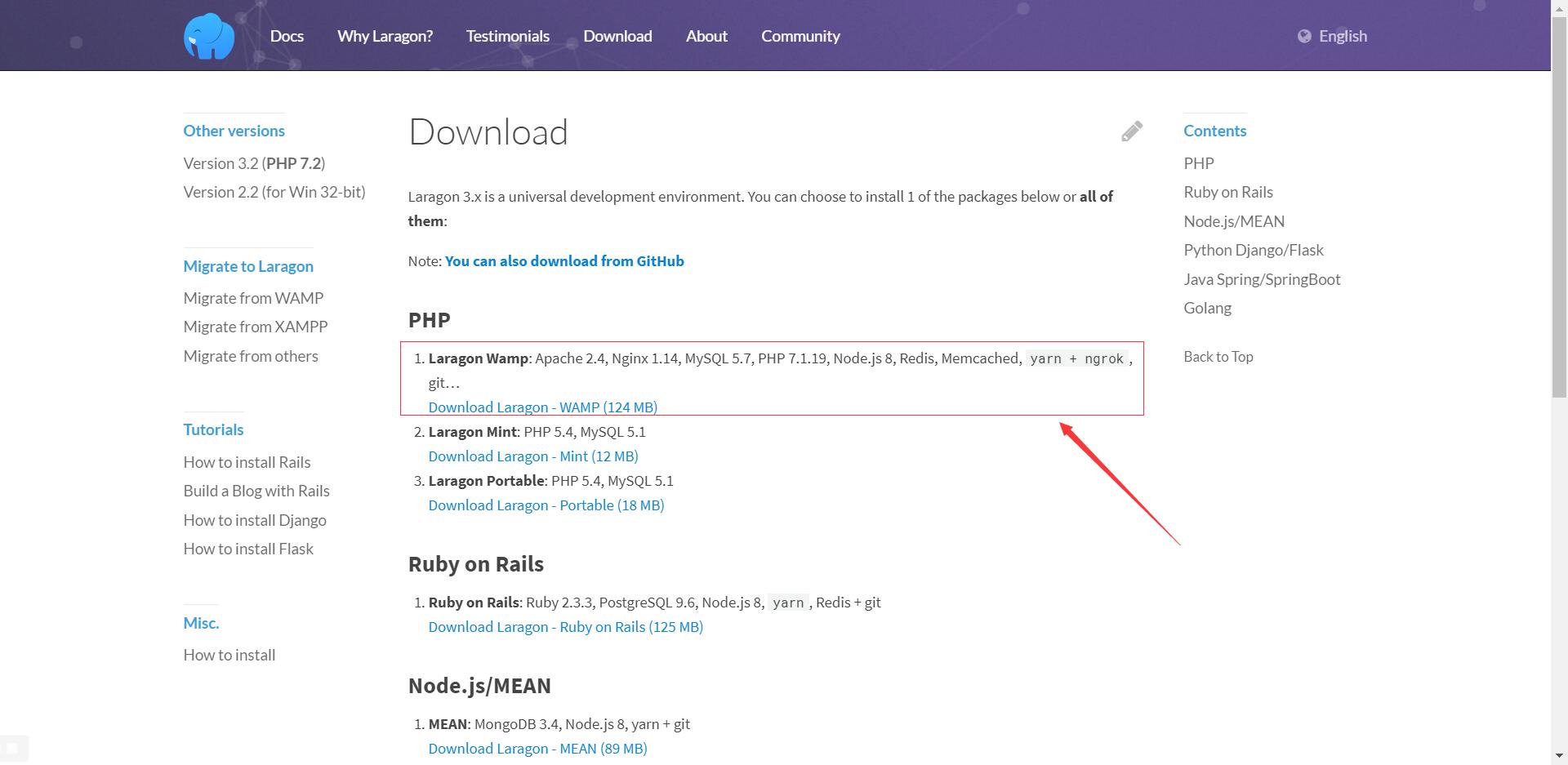The width and height of the screenshot is (1568, 765).
Task: Download Laragon Portable (18 MB)
Action: 546,505
